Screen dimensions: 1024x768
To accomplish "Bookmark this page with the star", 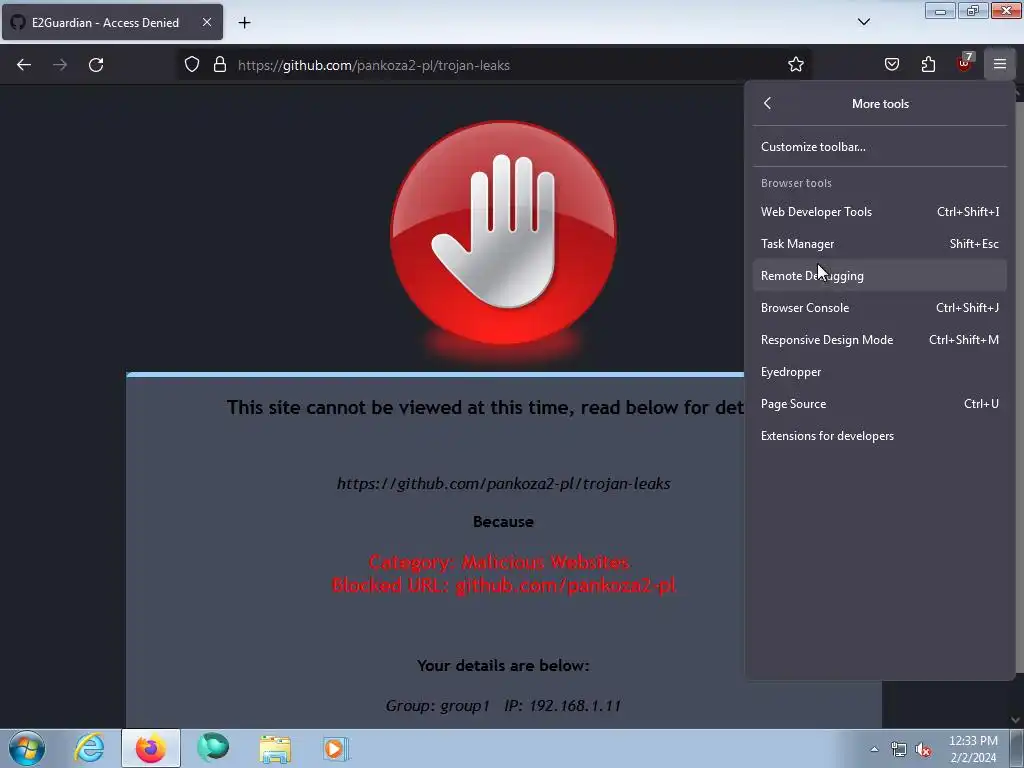I will pyautogui.click(x=795, y=65).
